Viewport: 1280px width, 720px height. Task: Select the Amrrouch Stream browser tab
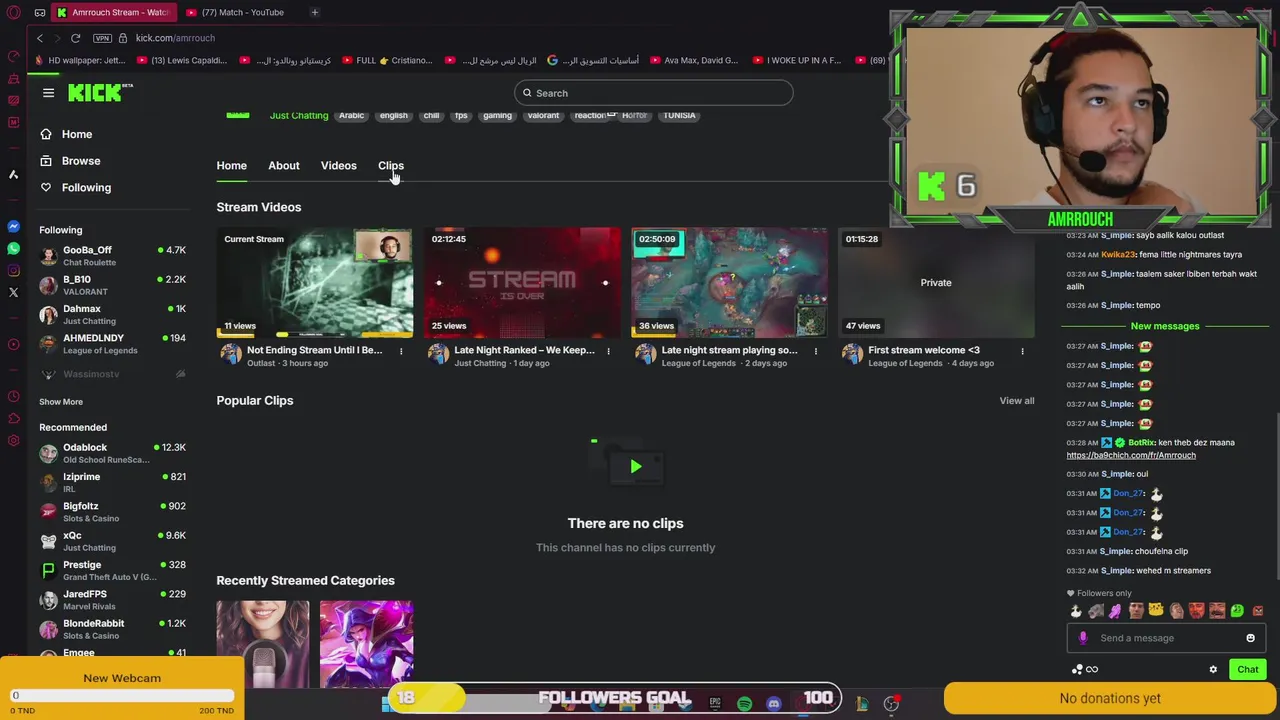[x=113, y=12]
